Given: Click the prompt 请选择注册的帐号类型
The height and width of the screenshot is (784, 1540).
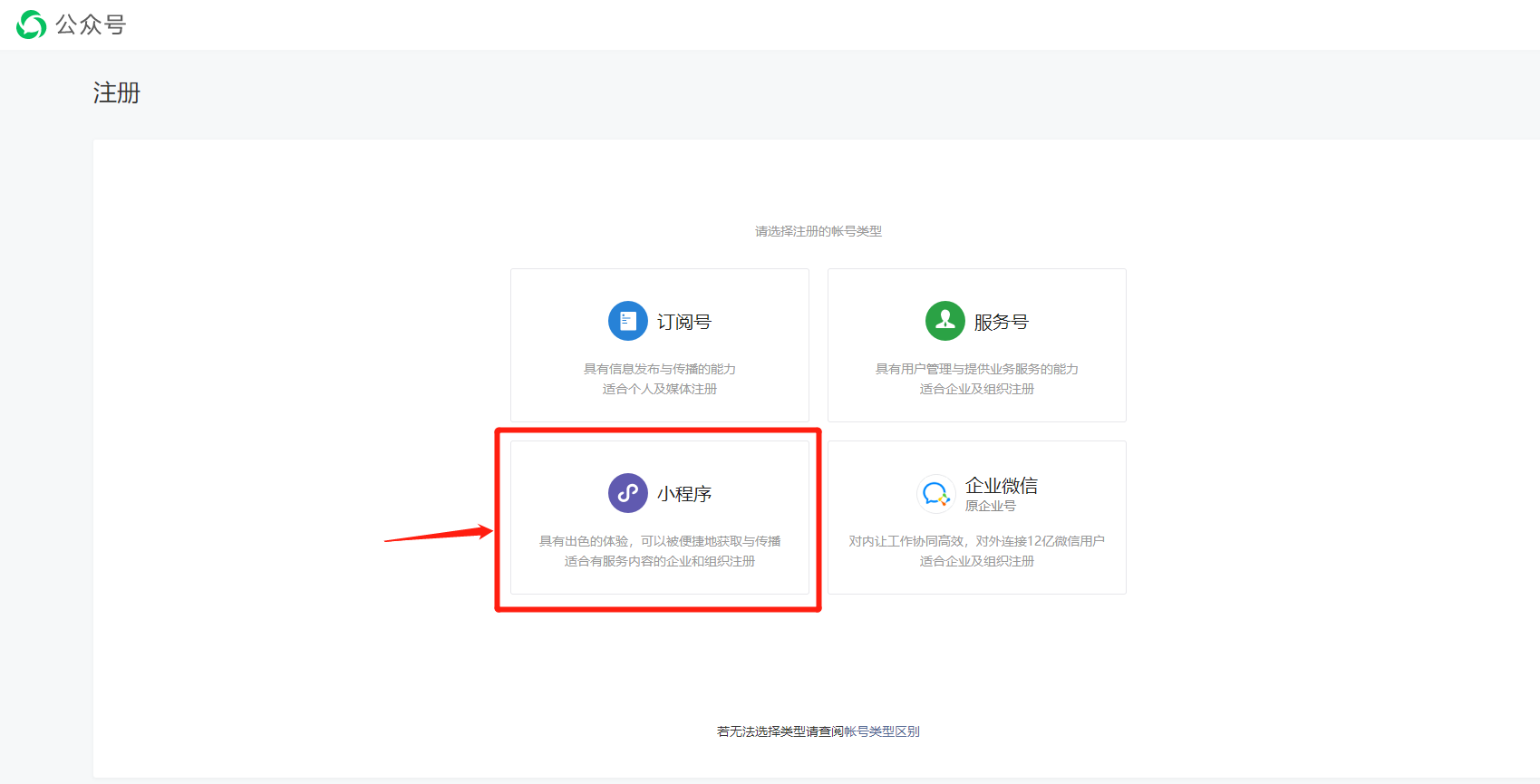Looking at the screenshot, I should (x=818, y=231).
